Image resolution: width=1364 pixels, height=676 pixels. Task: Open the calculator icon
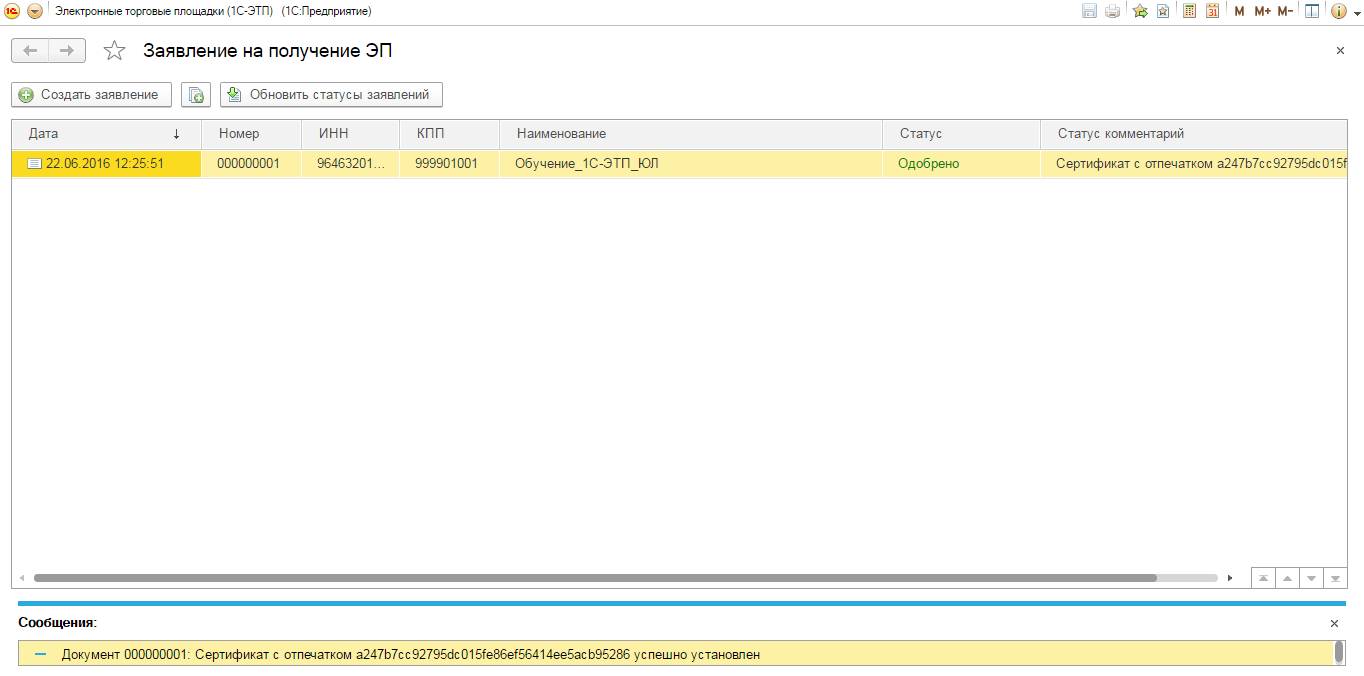tap(1189, 11)
